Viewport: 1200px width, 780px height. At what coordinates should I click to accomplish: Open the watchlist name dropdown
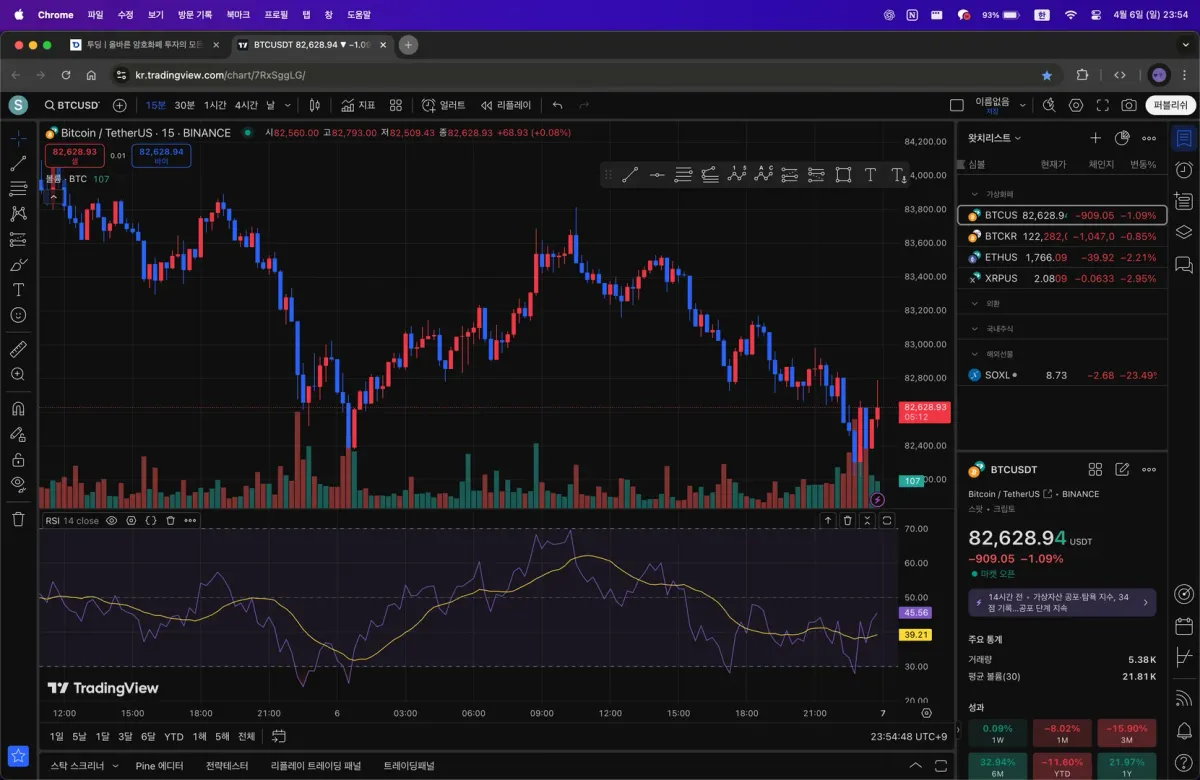coord(995,138)
